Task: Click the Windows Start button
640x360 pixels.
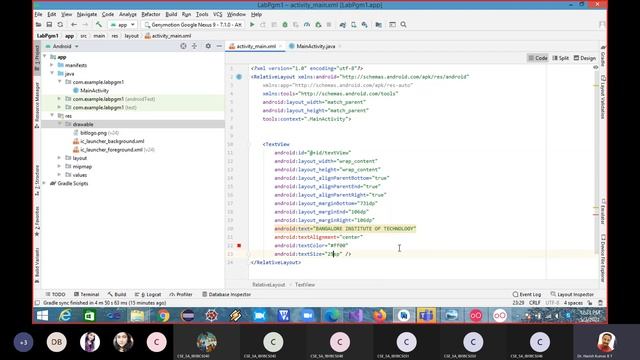Action: 42,316
